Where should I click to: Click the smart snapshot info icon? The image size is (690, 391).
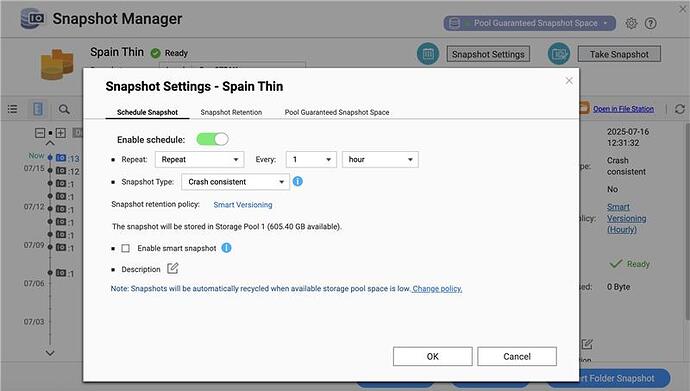[226, 248]
